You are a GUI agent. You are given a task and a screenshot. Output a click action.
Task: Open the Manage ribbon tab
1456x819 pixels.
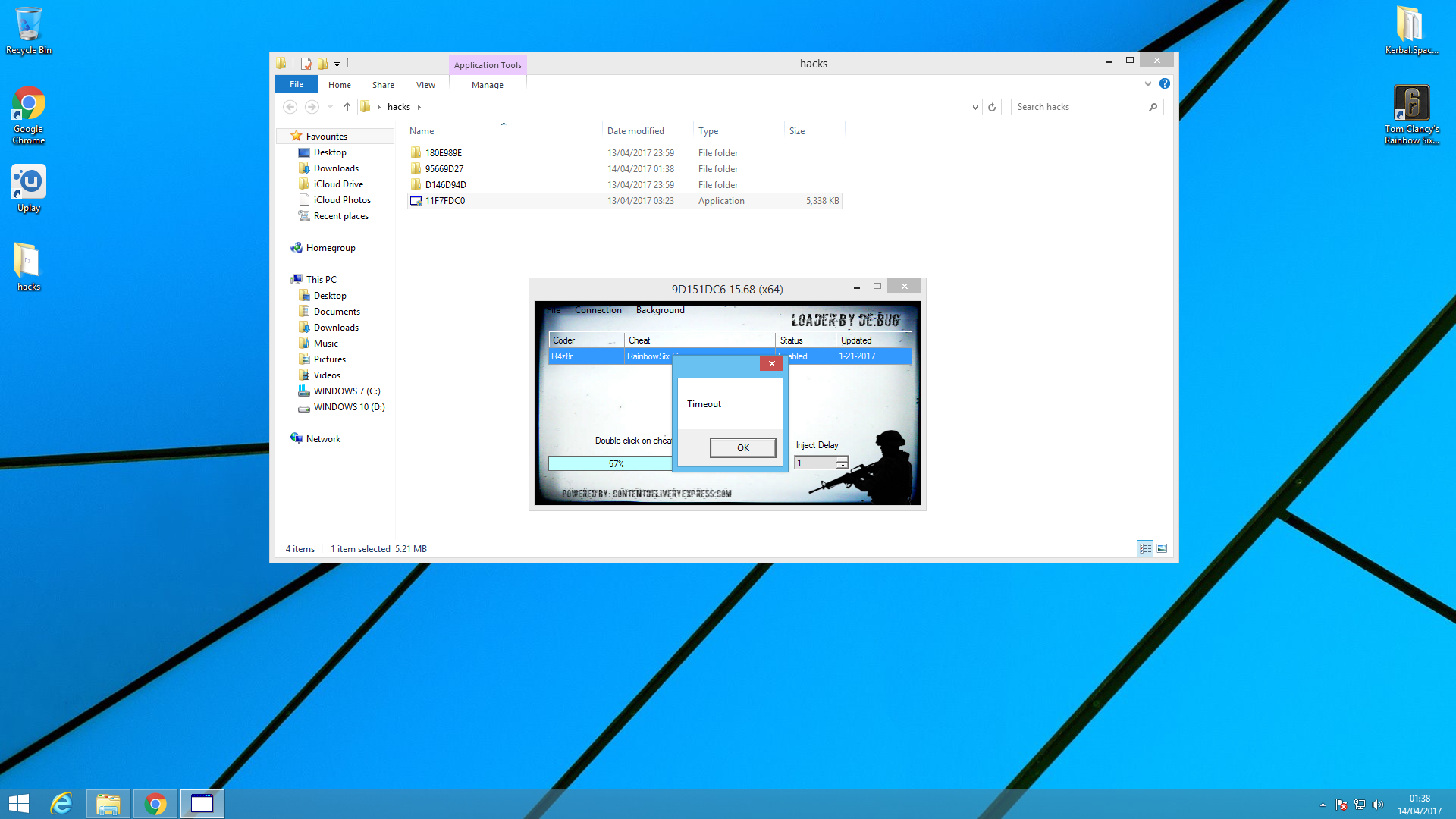(x=488, y=85)
